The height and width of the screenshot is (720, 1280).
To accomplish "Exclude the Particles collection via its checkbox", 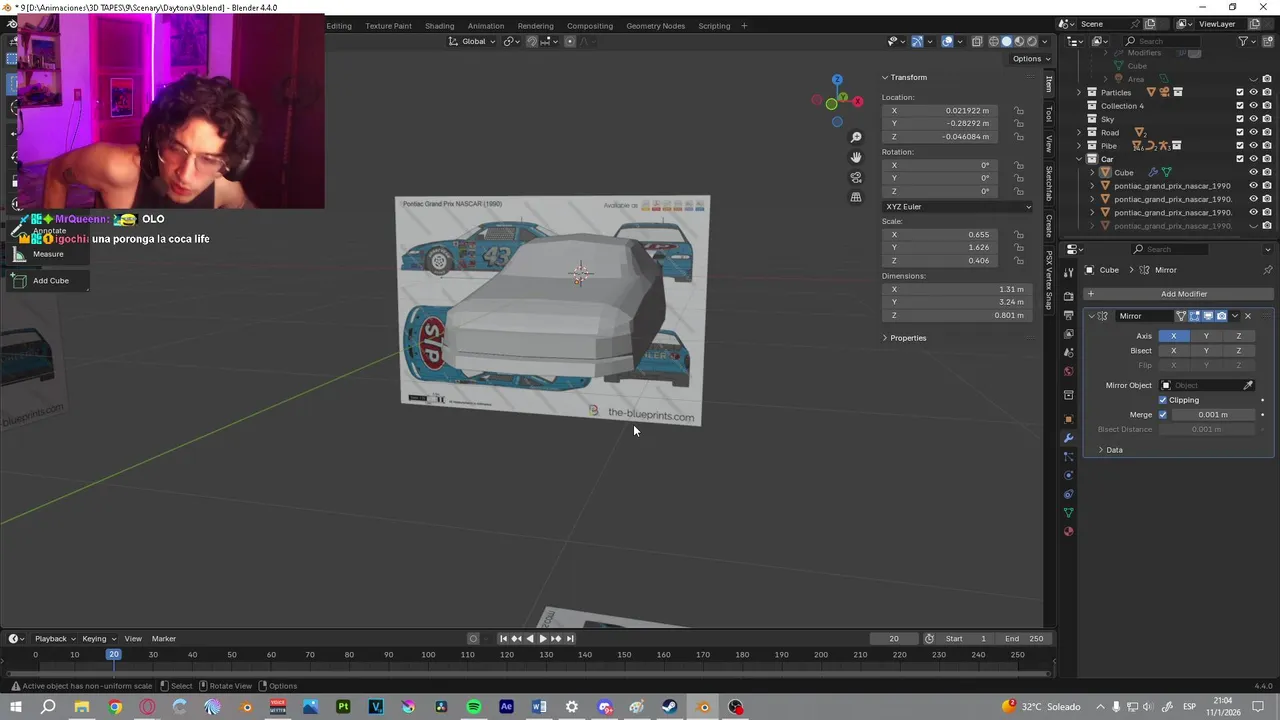I will click(x=1240, y=92).
